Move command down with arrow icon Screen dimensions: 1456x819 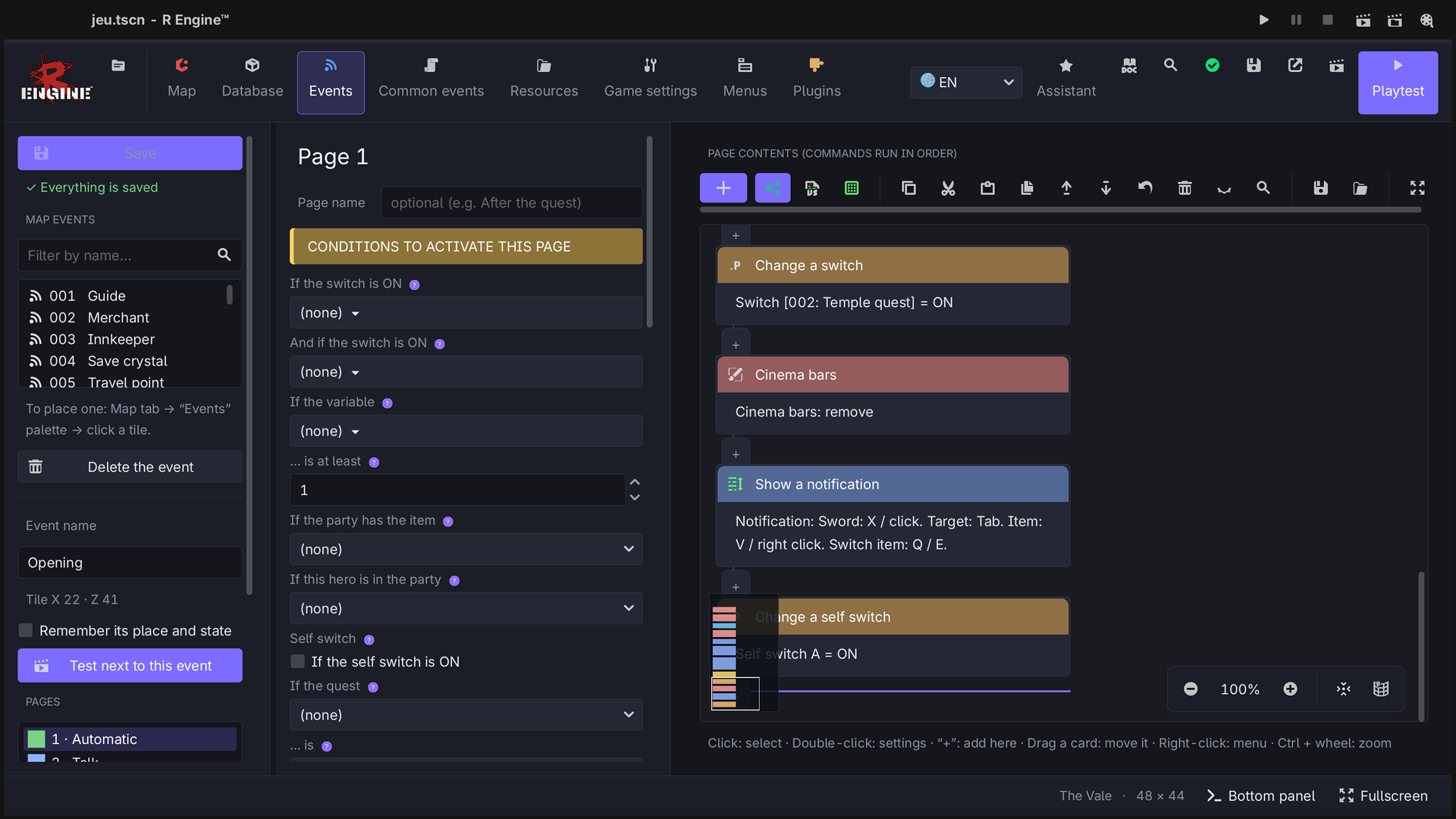1106,188
